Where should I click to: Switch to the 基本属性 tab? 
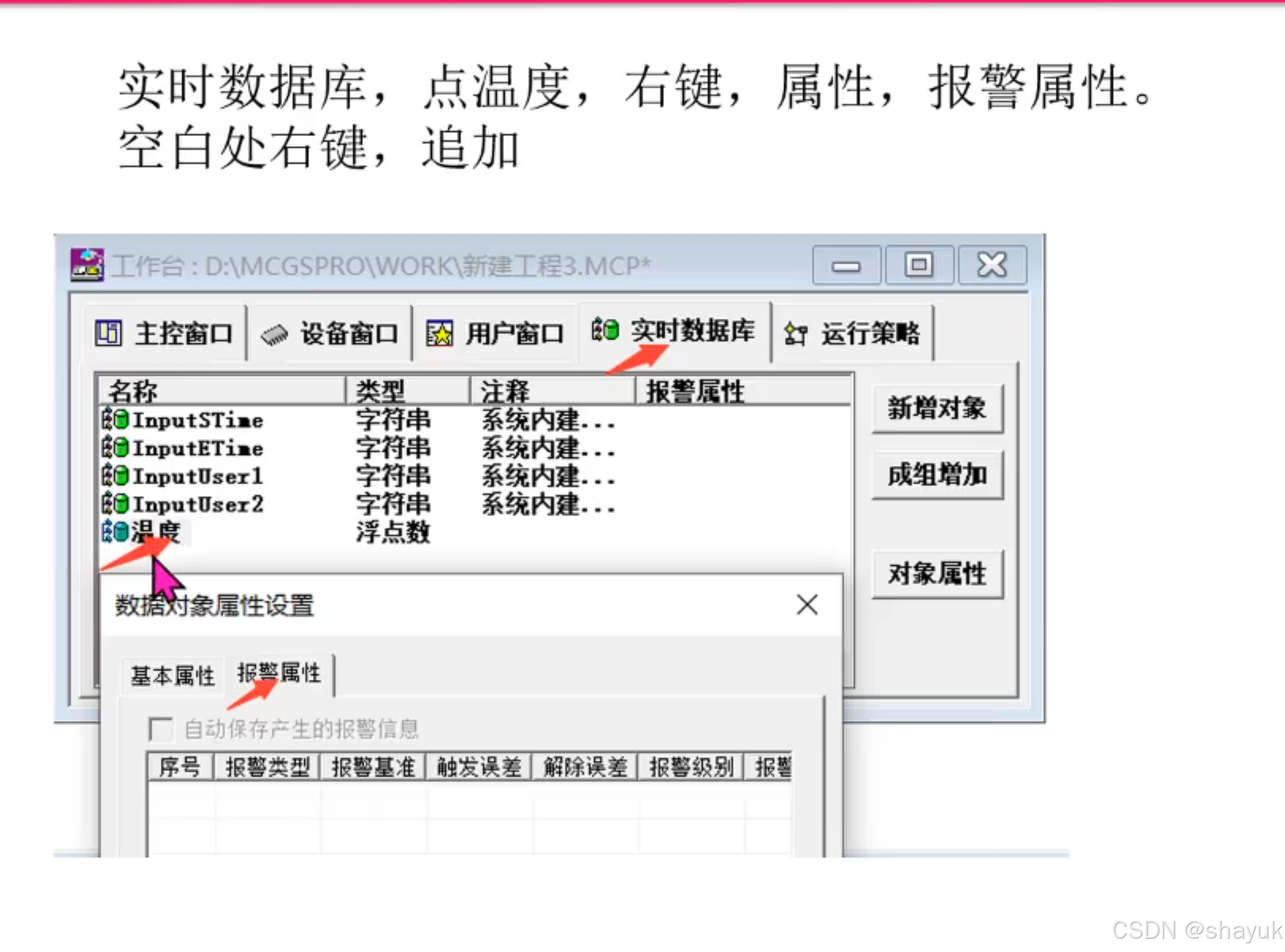172,676
